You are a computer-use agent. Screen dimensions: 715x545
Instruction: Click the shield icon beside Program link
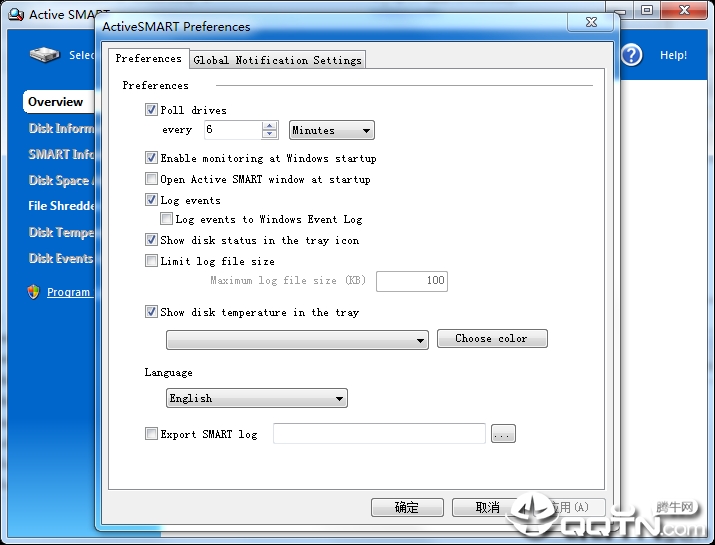[x=33, y=292]
